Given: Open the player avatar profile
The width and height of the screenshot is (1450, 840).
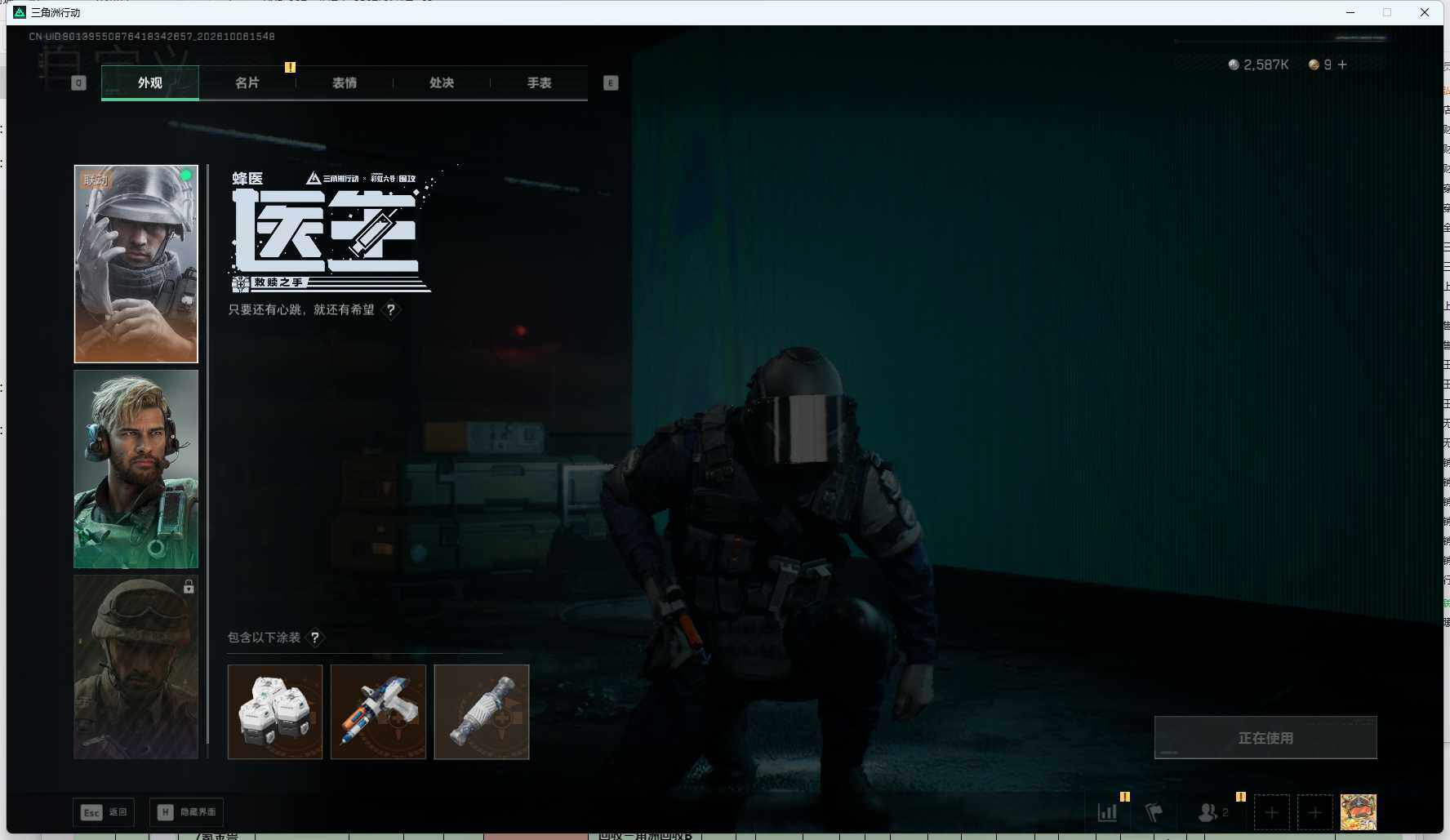Looking at the screenshot, I should point(1358,812).
